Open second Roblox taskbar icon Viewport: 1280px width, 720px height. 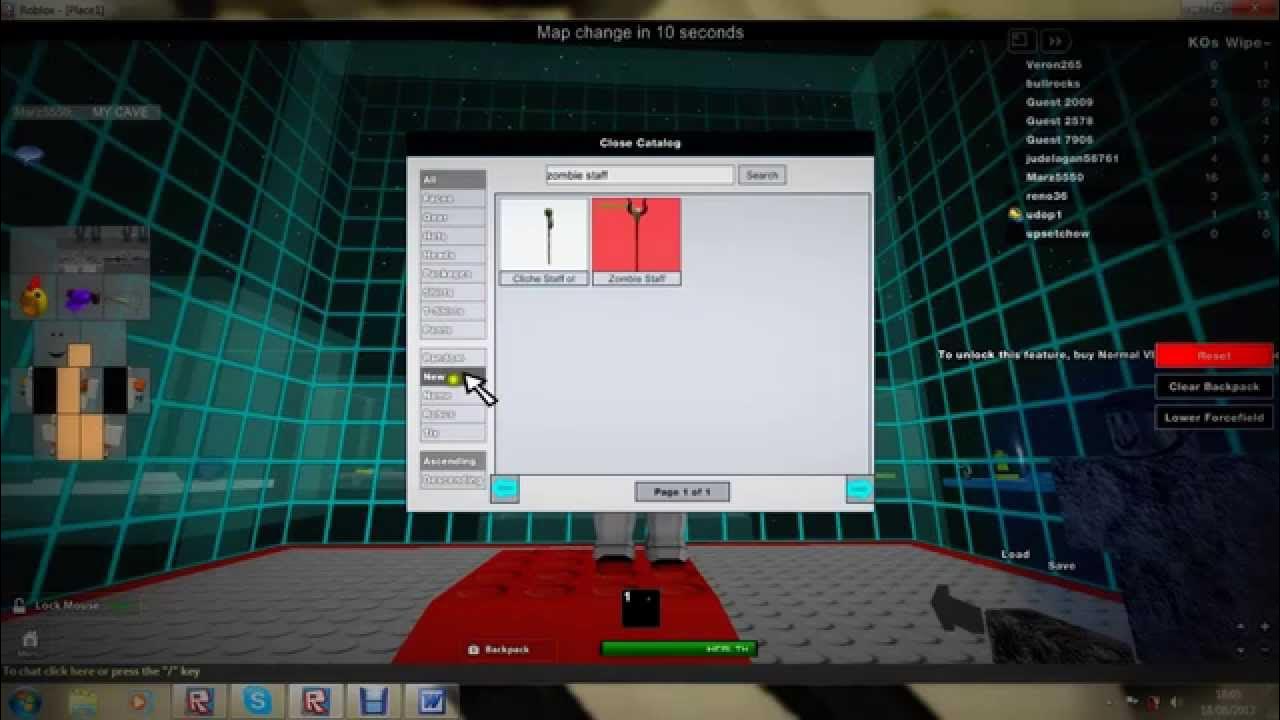(x=315, y=700)
